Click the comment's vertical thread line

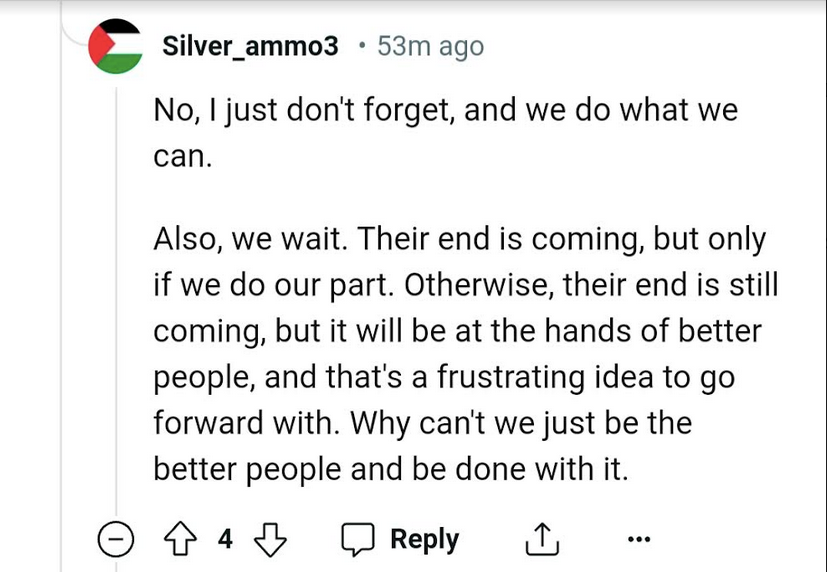[x=117, y=300]
